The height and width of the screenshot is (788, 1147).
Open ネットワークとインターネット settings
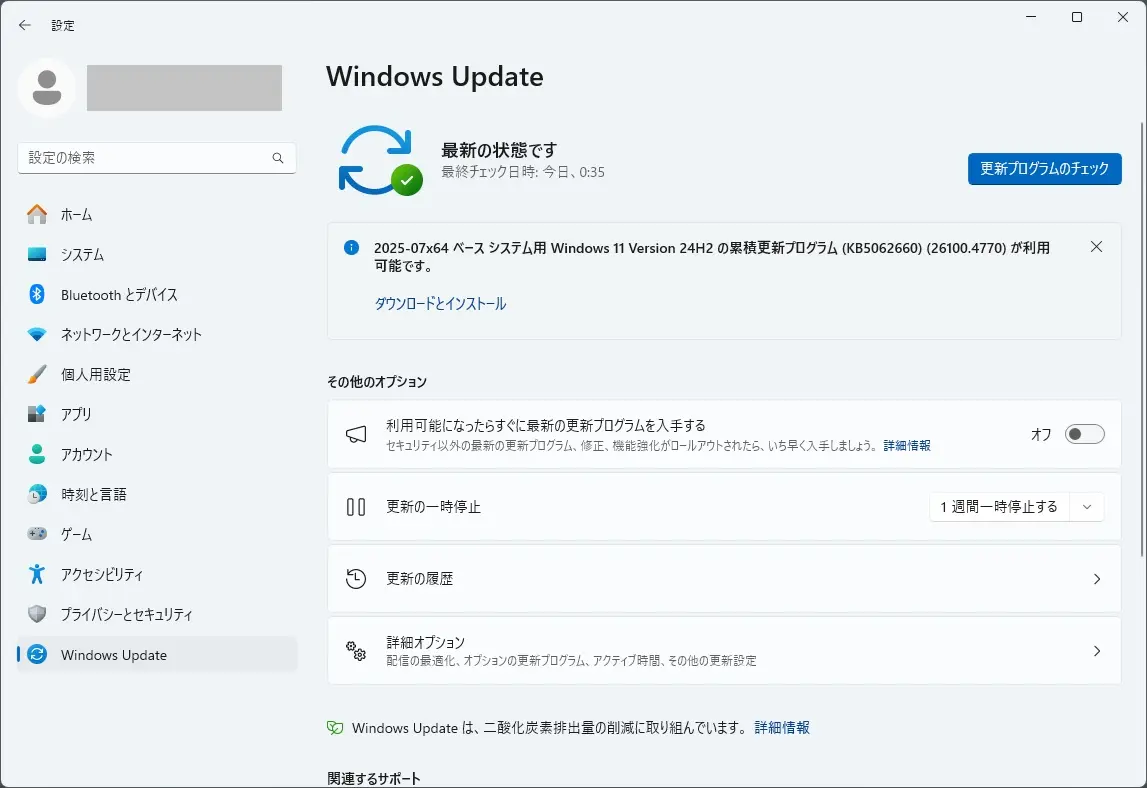(157, 334)
